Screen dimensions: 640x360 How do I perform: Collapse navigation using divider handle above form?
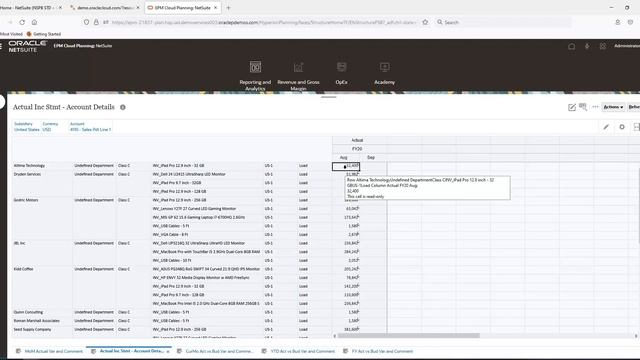329,97
